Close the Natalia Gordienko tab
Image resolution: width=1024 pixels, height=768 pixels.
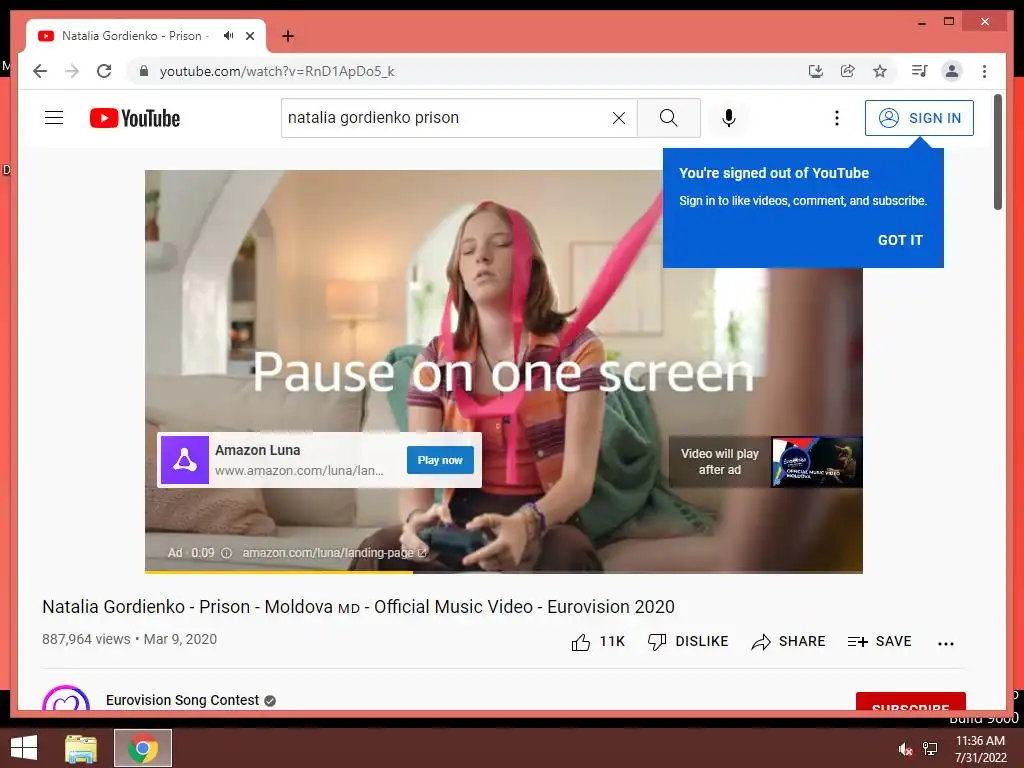249,36
